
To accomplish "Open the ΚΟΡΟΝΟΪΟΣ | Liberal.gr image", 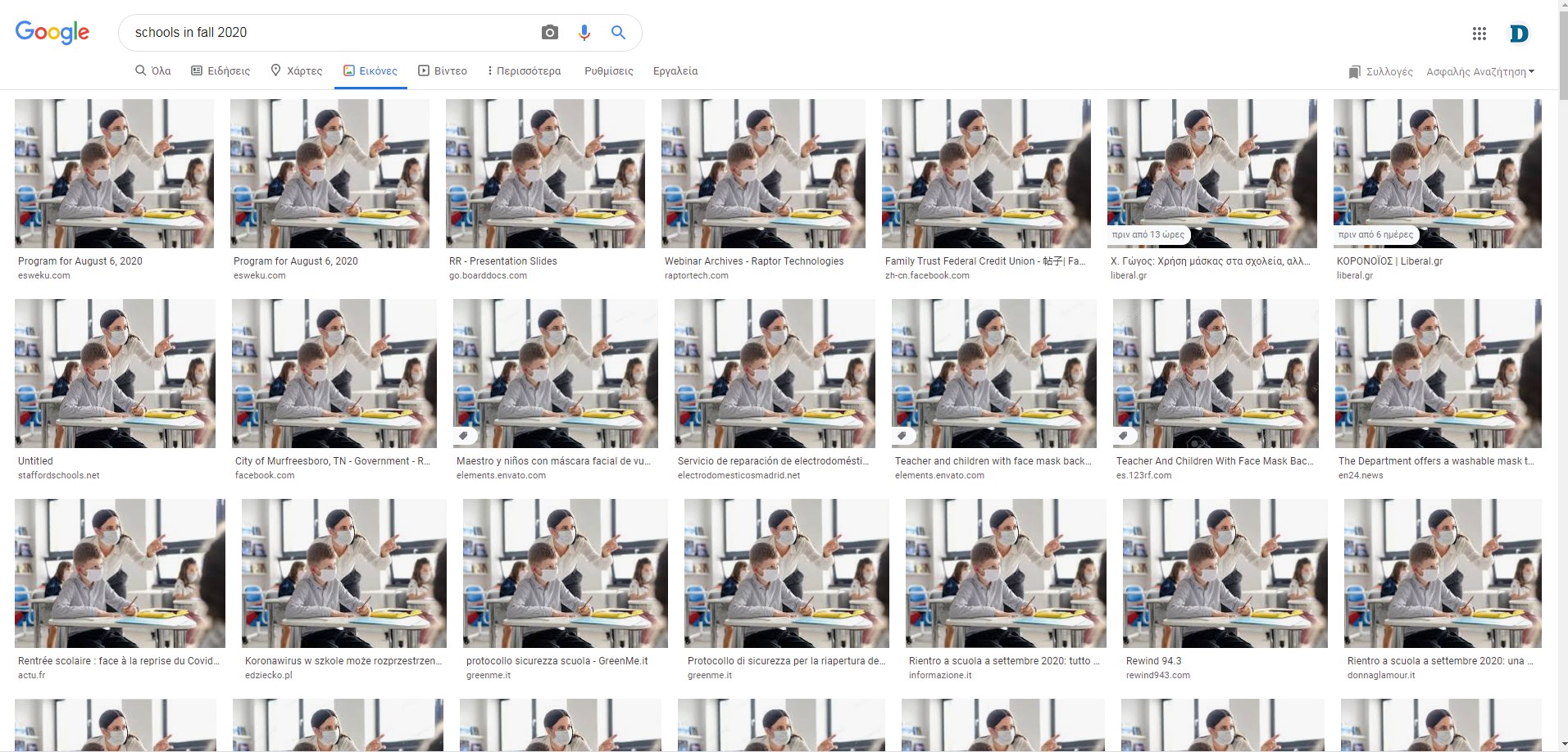I will click(1438, 174).
